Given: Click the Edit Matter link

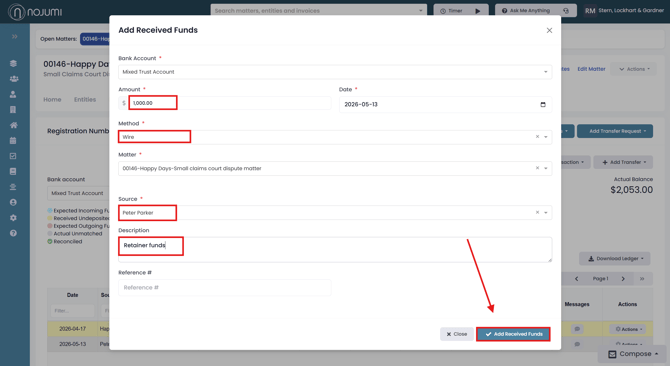Looking at the screenshot, I should [x=591, y=69].
